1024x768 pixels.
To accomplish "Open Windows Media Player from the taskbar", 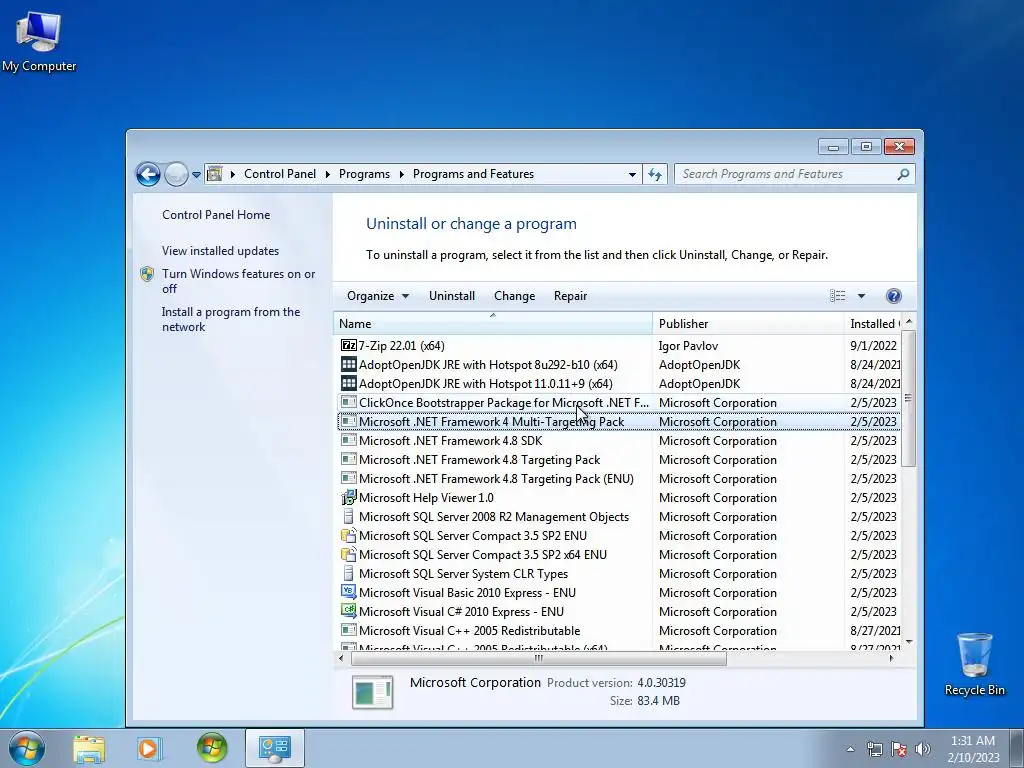I will [x=150, y=748].
